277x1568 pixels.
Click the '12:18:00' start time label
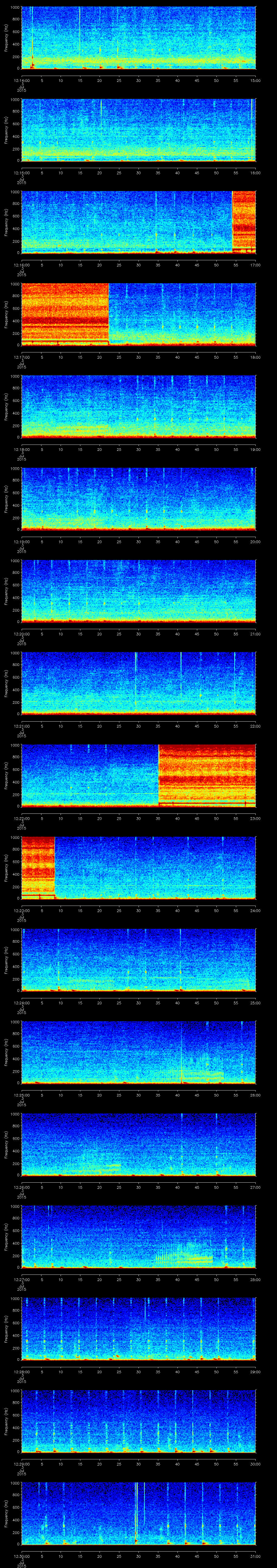[x=21, y=449]
